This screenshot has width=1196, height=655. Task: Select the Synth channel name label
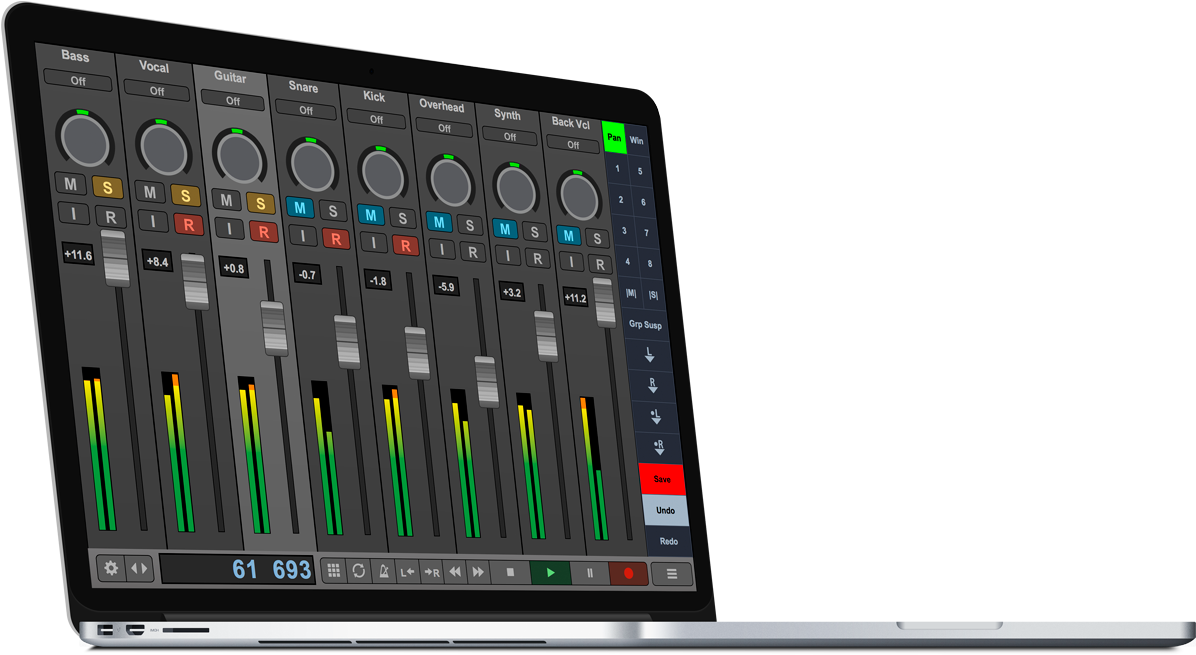click(507, 114)
